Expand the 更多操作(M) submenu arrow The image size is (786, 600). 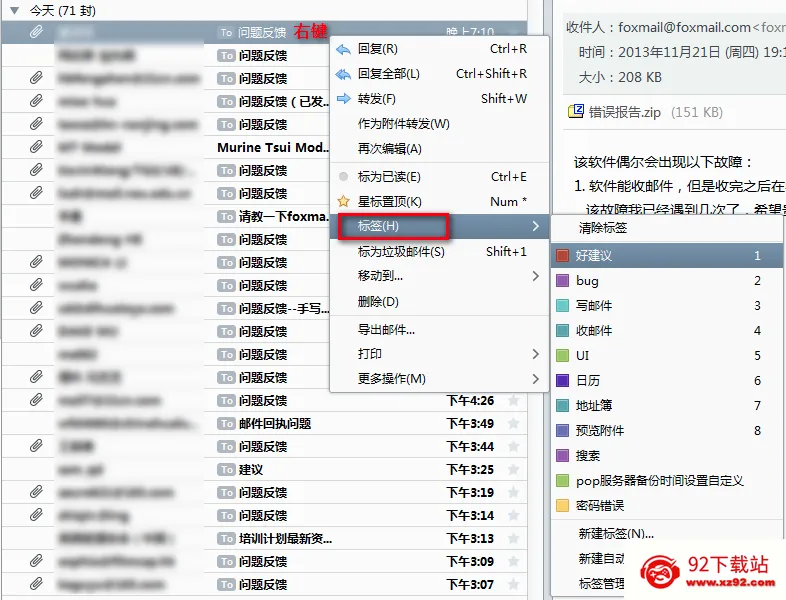(x=535, y=378)
